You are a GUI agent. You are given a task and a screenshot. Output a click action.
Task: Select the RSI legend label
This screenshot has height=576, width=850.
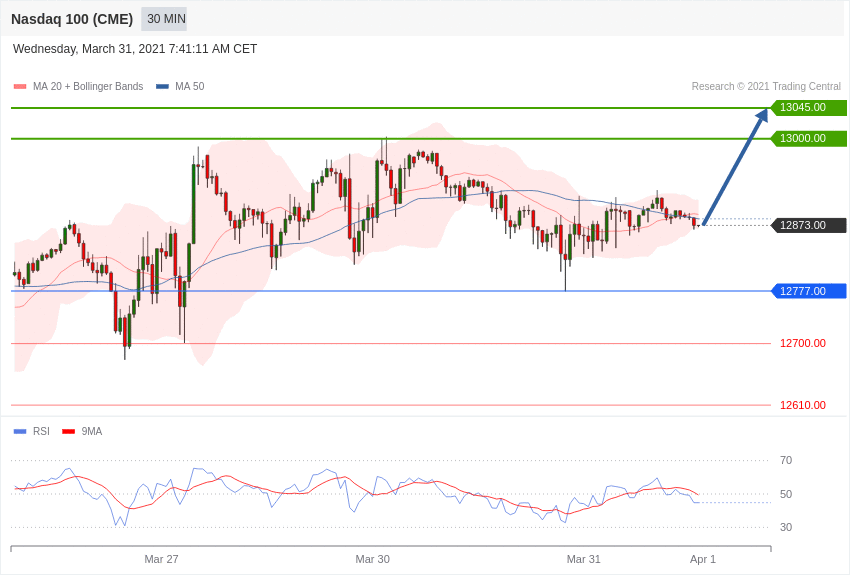(x=41, y=431)
